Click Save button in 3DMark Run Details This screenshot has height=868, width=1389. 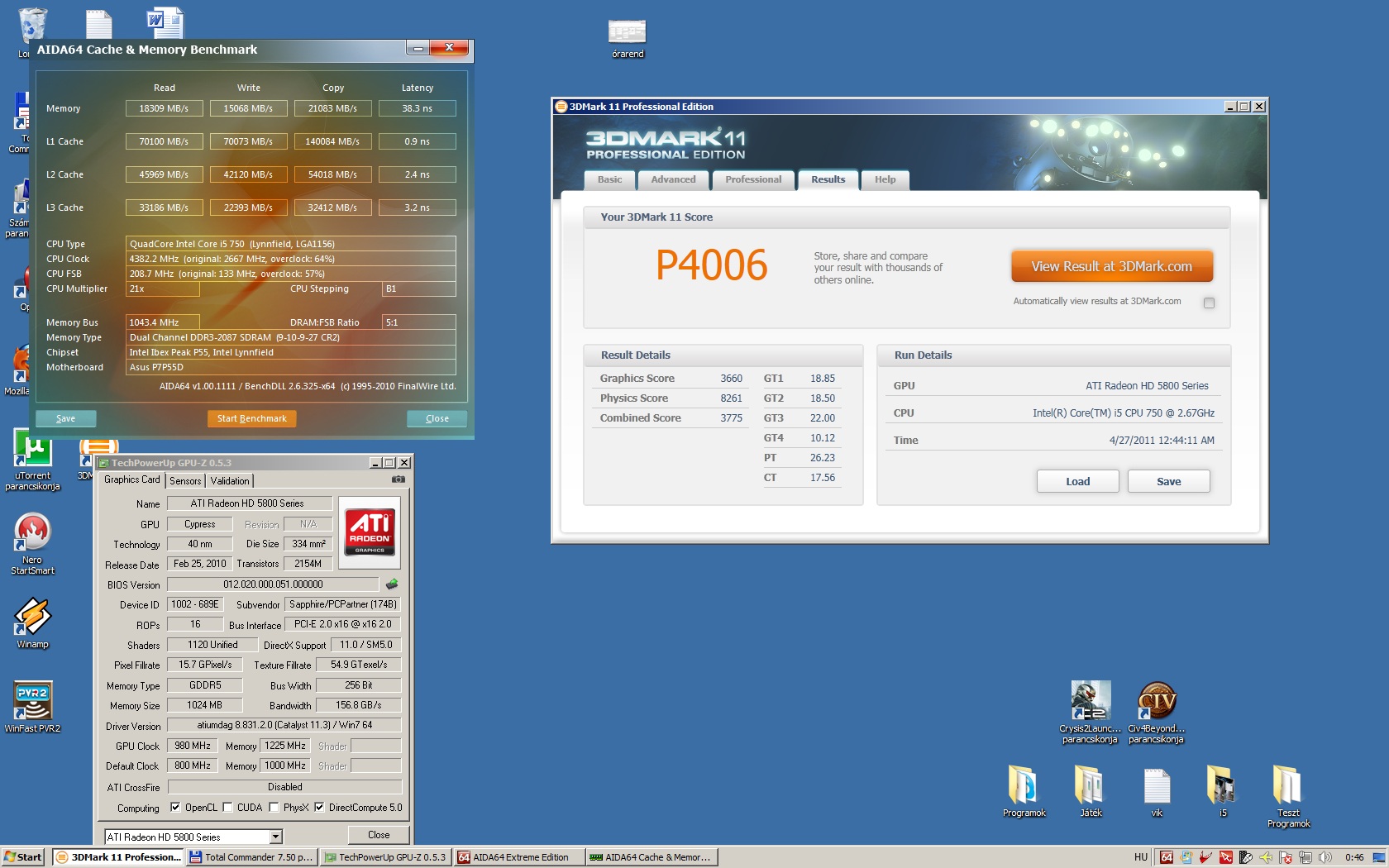pos(1168,481)
